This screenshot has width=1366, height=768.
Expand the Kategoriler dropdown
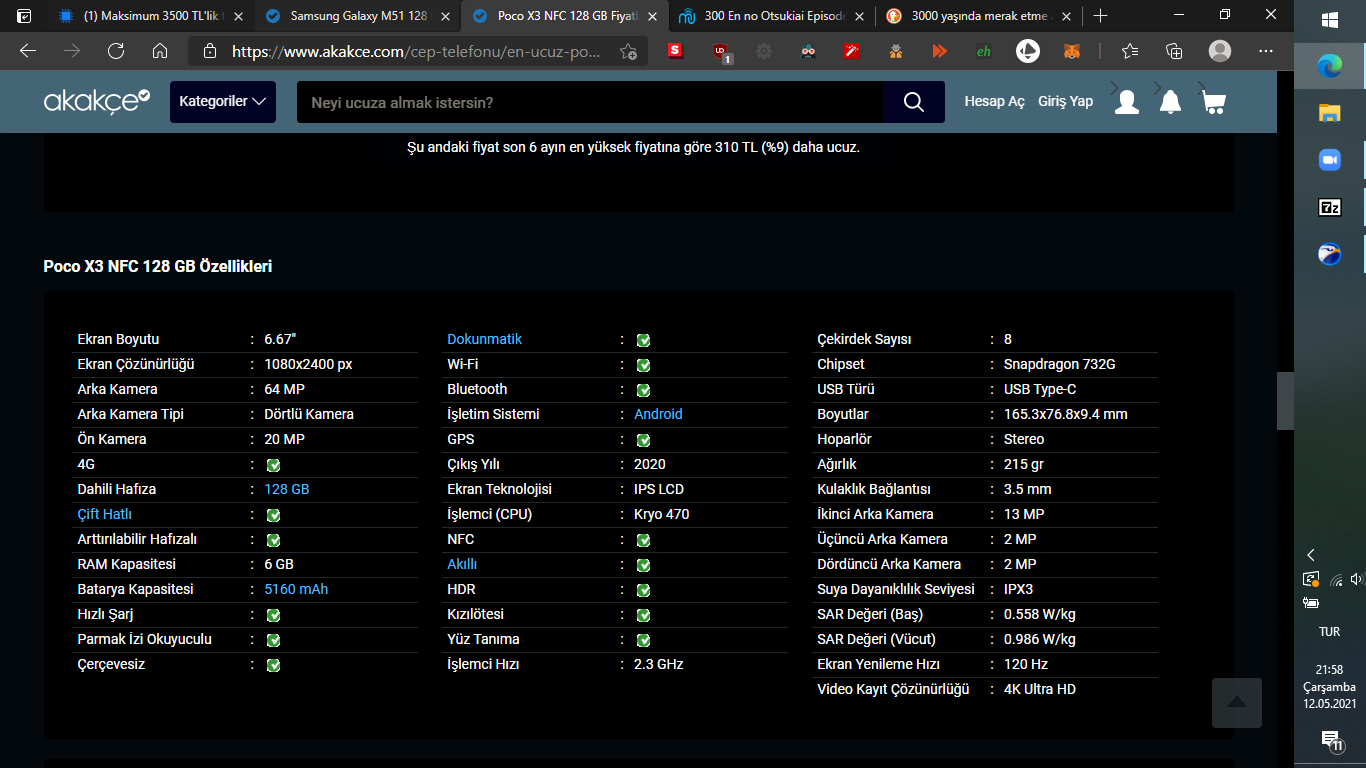tap(223, 102)
